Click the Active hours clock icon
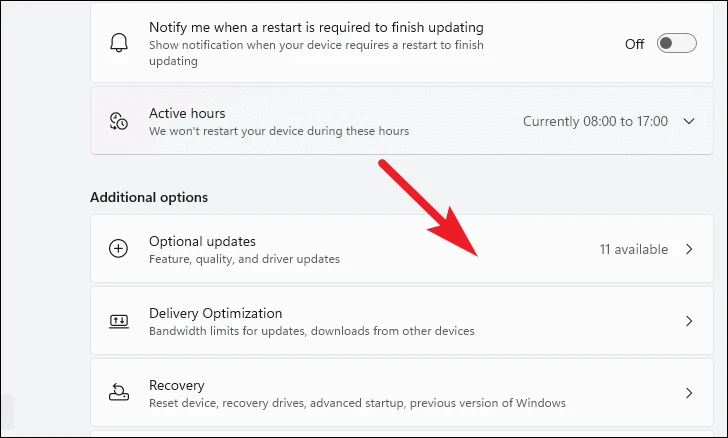Viewport: 728px width, 438px height. click(x=119, y=121)
